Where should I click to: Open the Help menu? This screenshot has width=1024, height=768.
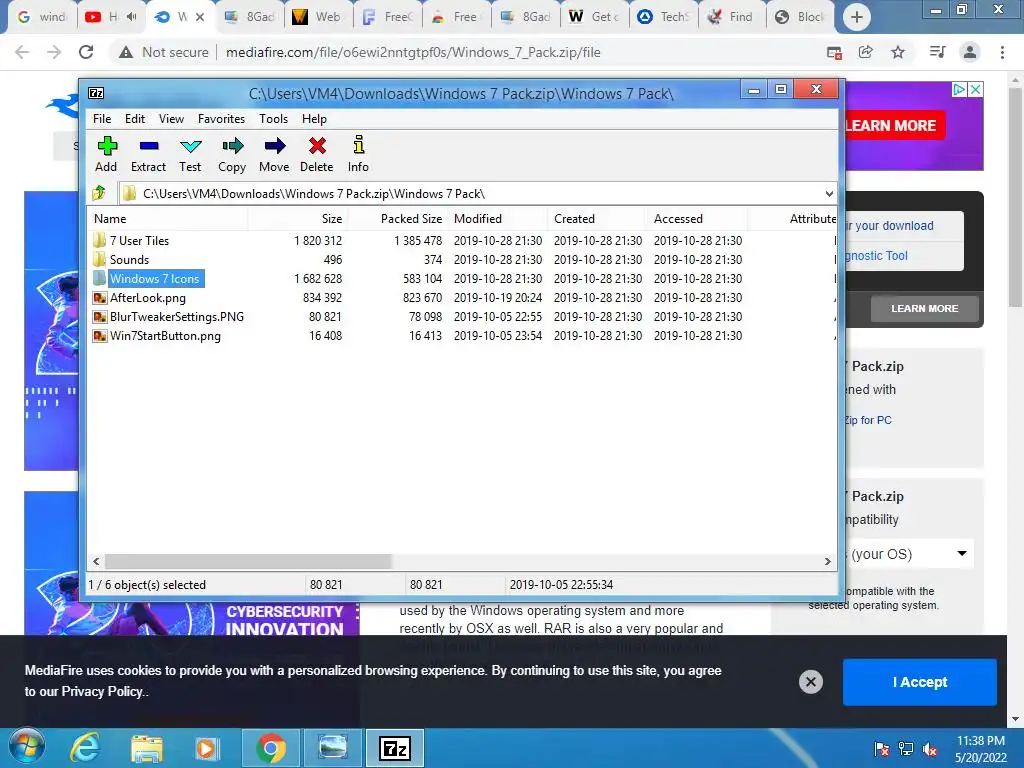click(314, 119)
